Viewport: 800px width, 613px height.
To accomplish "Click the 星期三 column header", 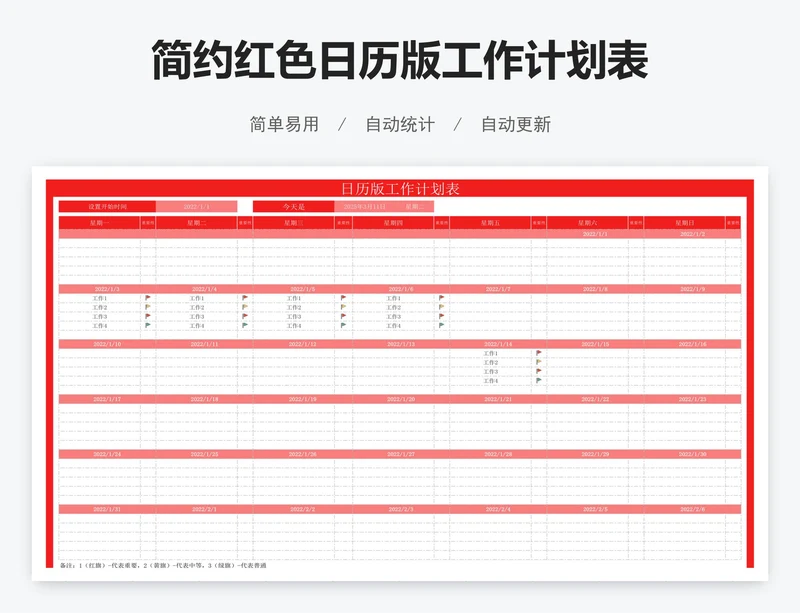I will [x=294, y=223].
